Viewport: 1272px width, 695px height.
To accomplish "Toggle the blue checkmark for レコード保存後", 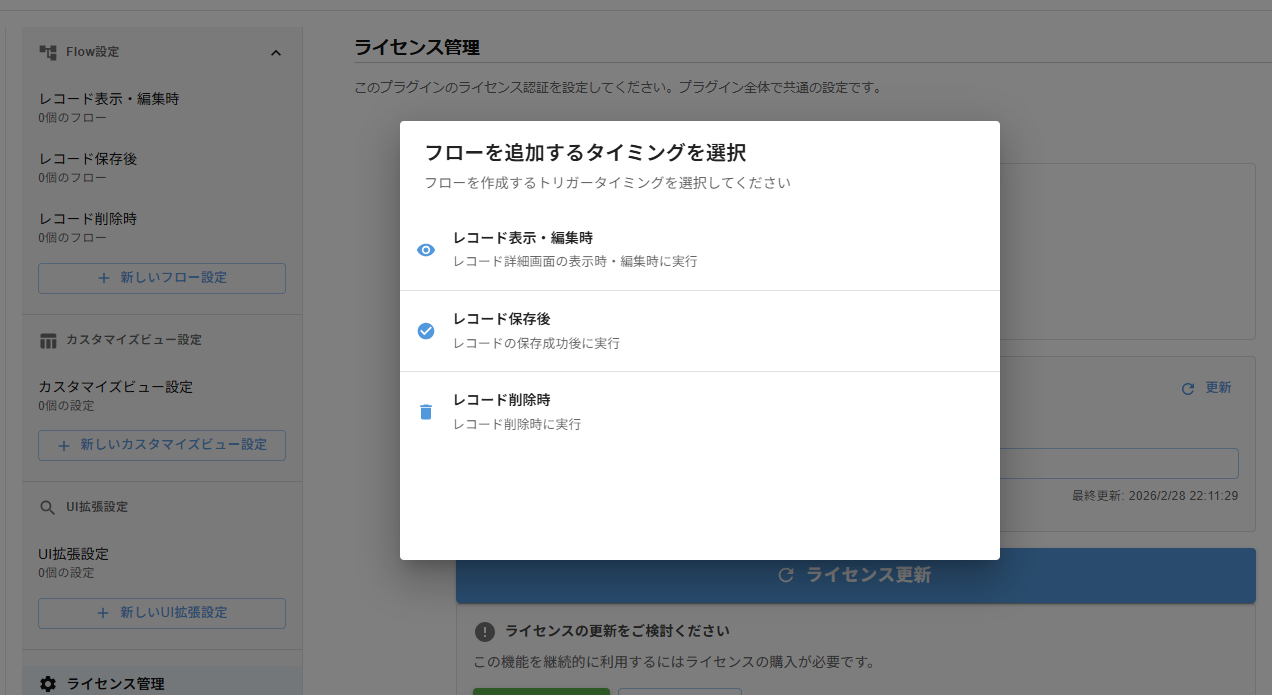I will click(x=425, y=330).
